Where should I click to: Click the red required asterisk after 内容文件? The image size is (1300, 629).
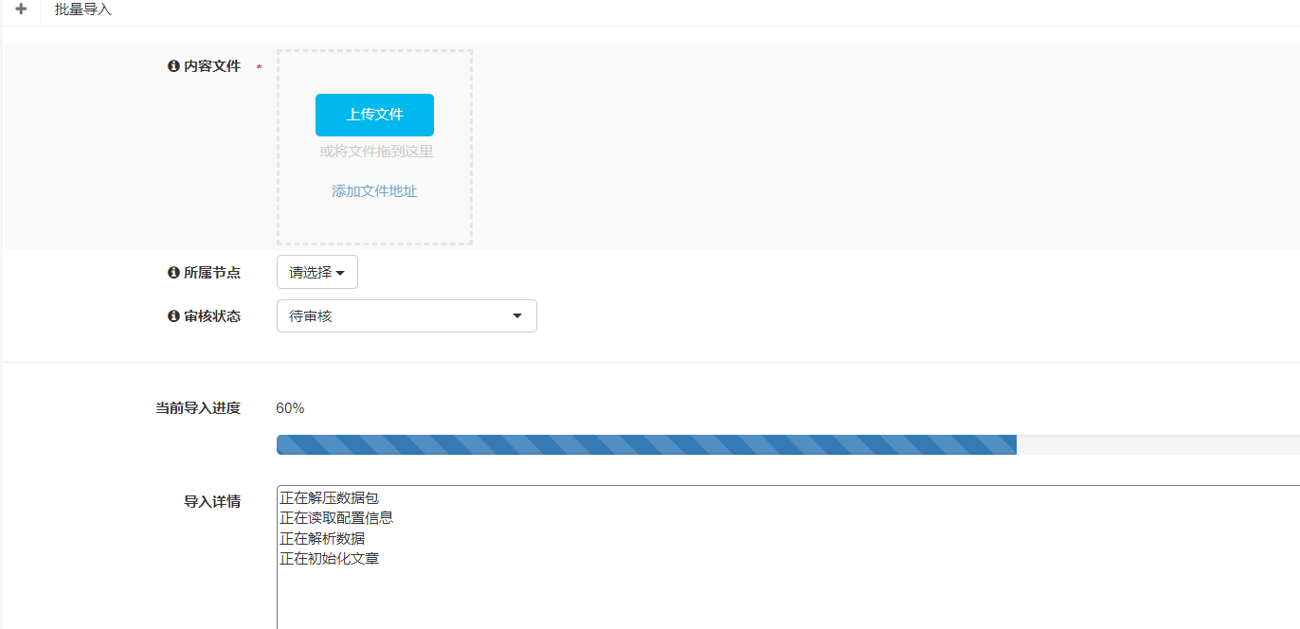[259, 68]
